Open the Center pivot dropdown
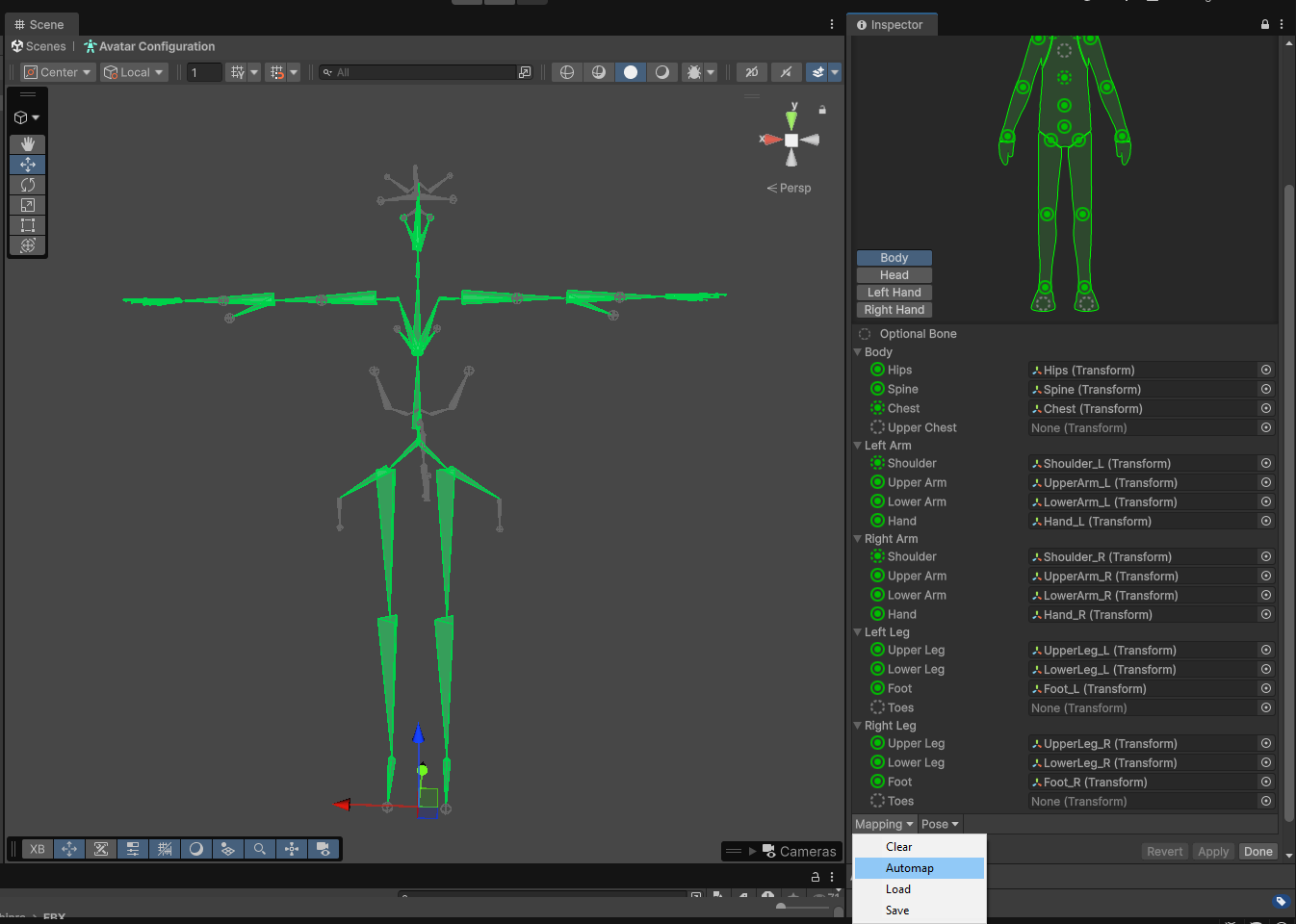Viewport: 1296px width, 924px height. point(56,71)
